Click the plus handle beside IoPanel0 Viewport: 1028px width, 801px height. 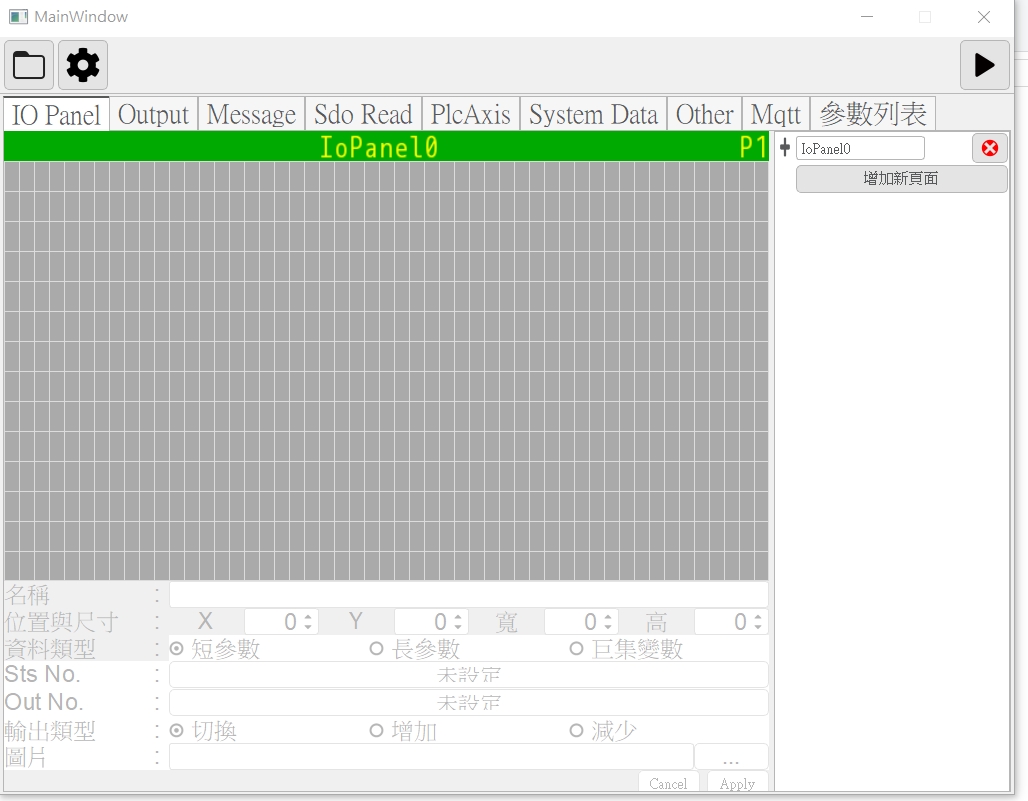pos(785,148)
